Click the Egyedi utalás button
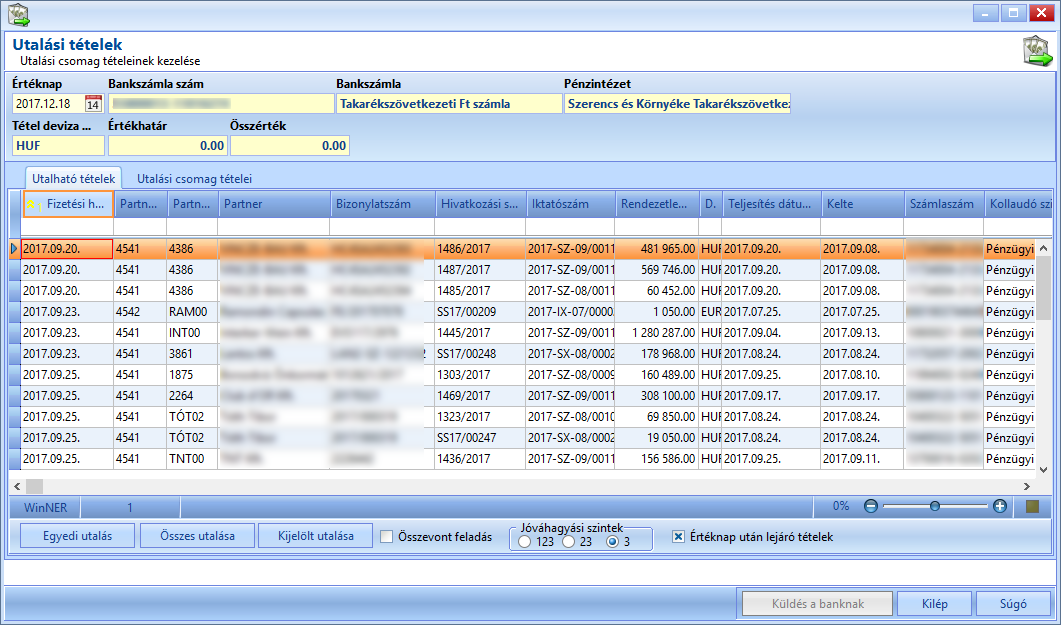This screenshot has width=1061, height=625. (x=78, y=536)
